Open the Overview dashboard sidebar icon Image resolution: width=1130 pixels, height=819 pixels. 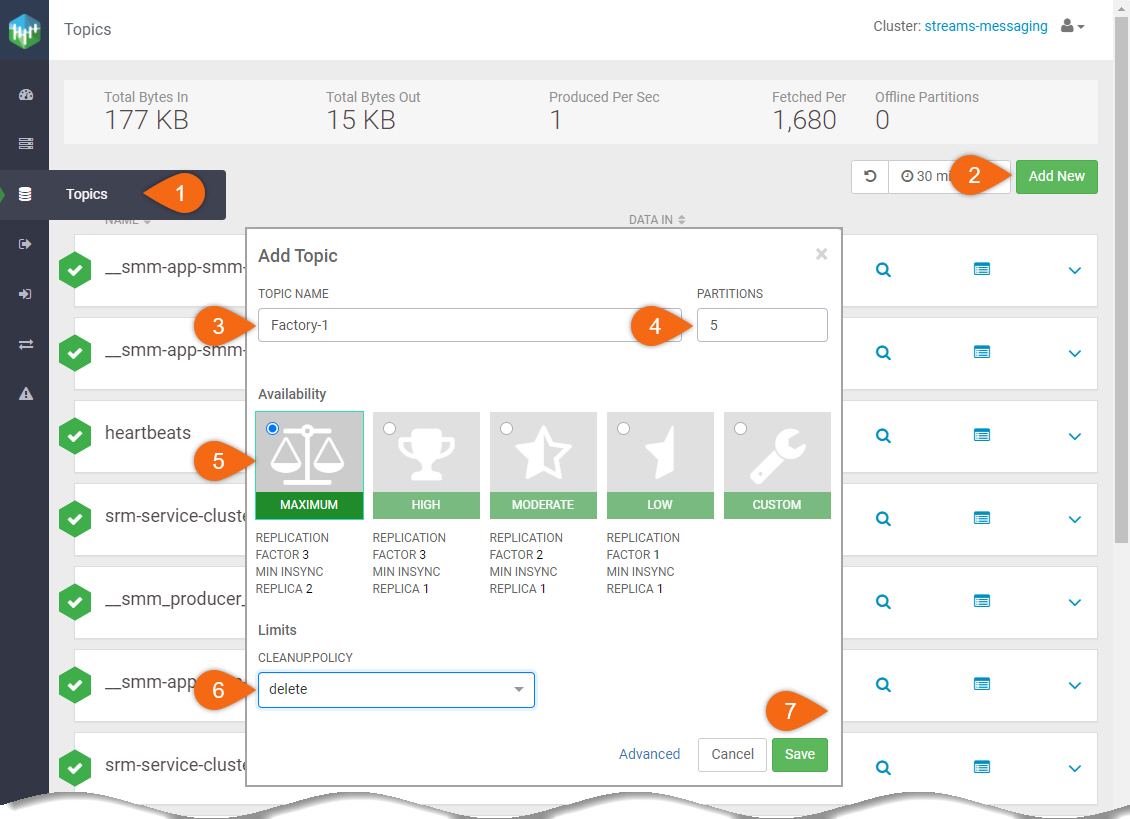pos(26,95)
